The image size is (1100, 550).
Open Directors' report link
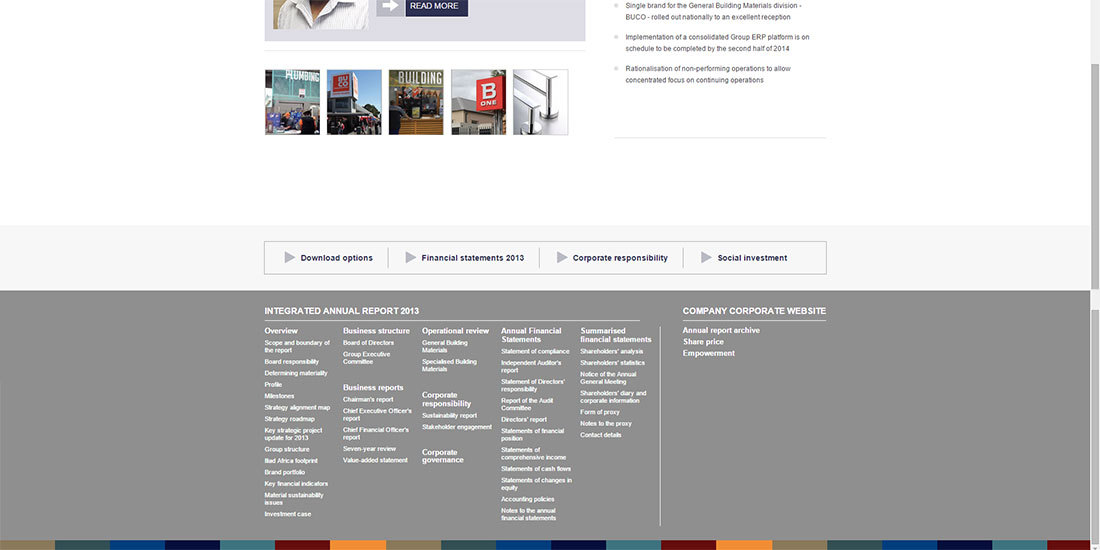tap(524, 420)
